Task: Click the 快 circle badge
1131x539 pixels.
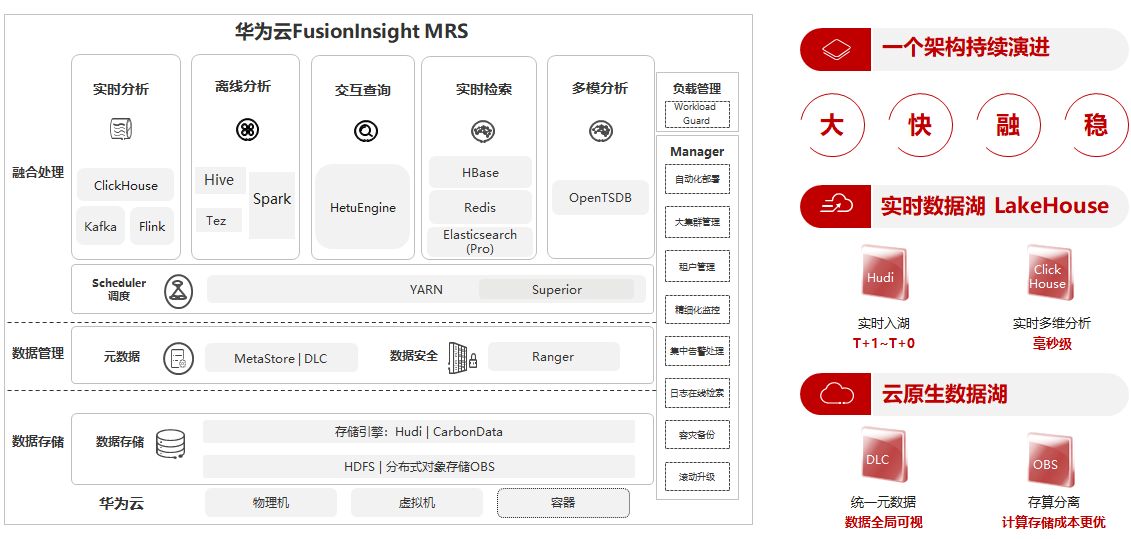Action: pos(920,126)
